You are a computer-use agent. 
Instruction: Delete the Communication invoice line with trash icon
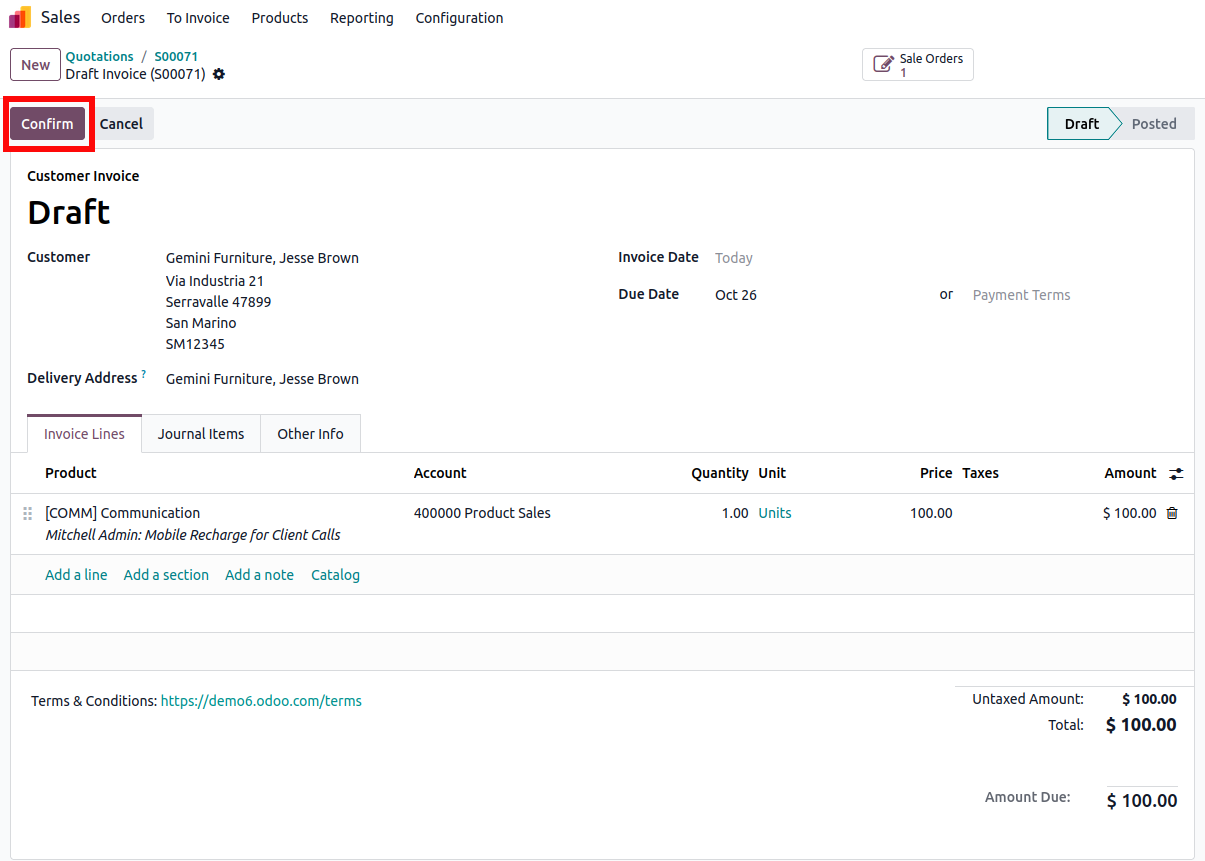point(1172,513)
